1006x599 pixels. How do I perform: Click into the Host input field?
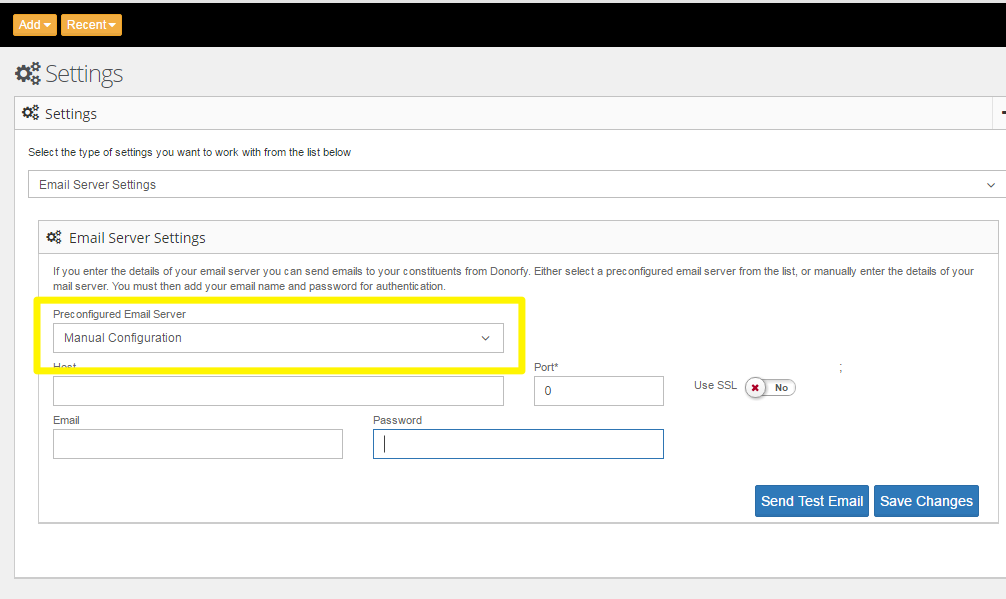click(x=278, y=391)
